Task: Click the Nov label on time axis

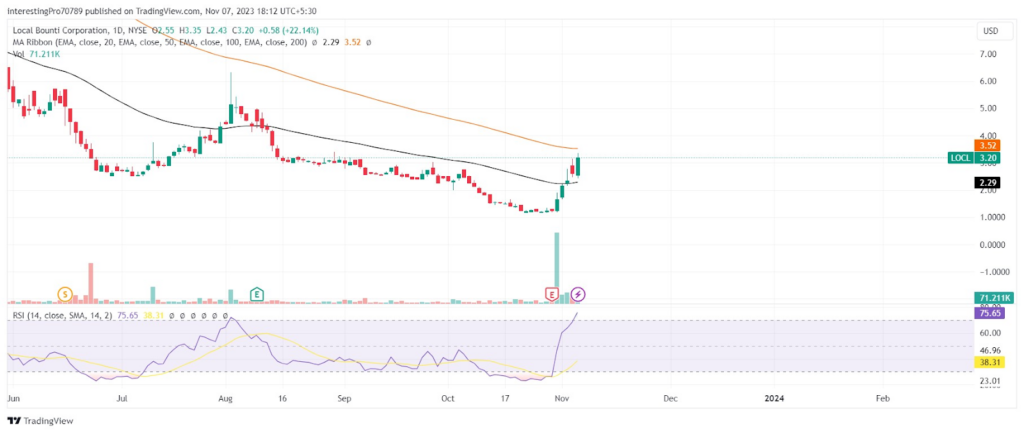Action: [562, 398]
